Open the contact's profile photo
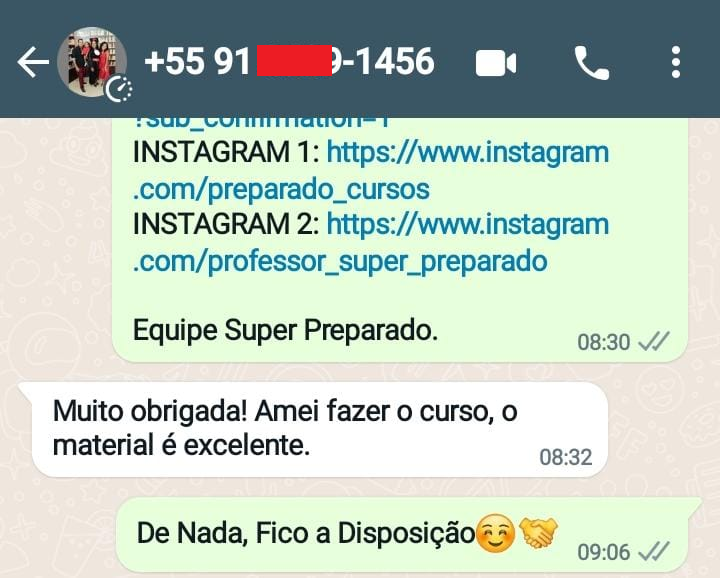 coord(92,62)
